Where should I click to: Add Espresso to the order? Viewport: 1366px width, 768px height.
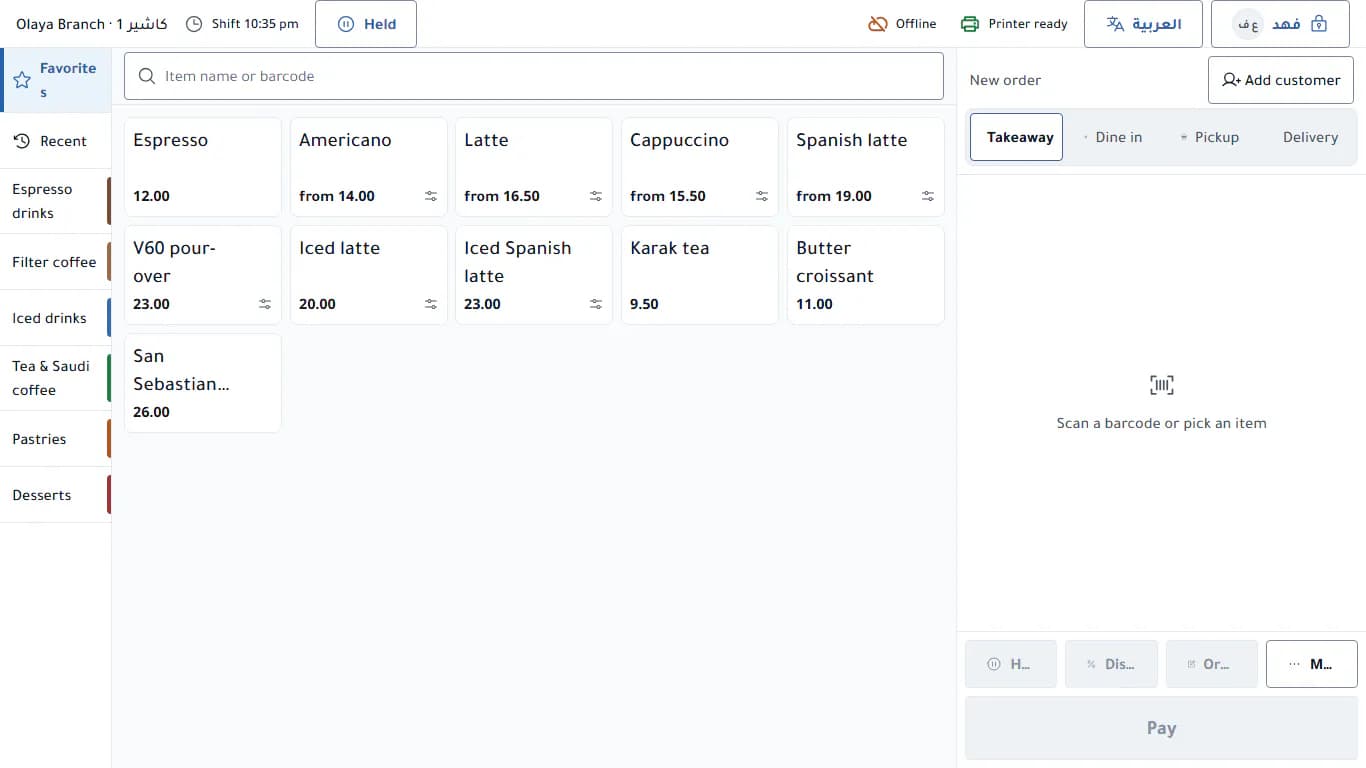(203, 167)
